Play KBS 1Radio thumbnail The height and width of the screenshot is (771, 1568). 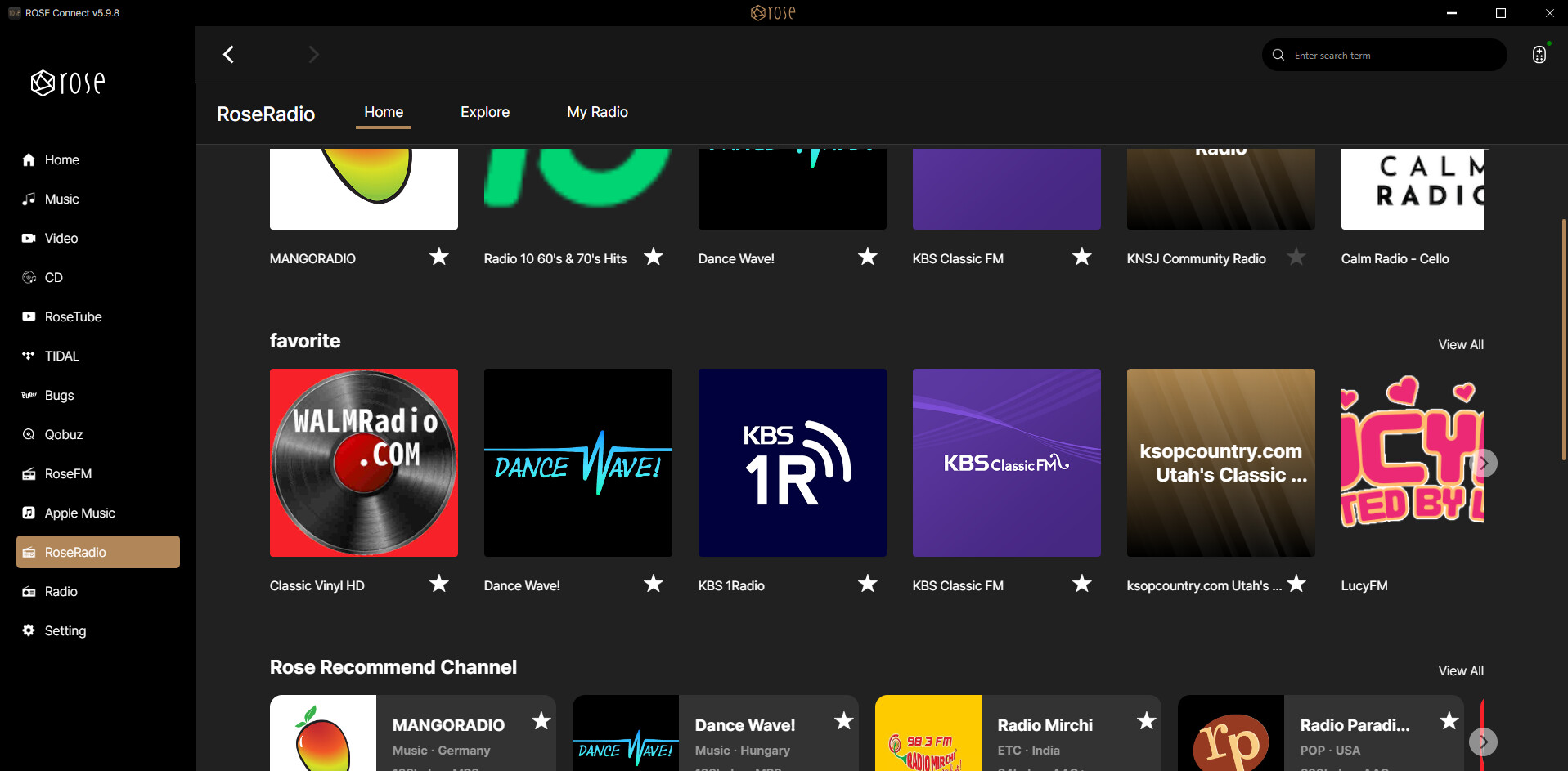coord(793,463)
